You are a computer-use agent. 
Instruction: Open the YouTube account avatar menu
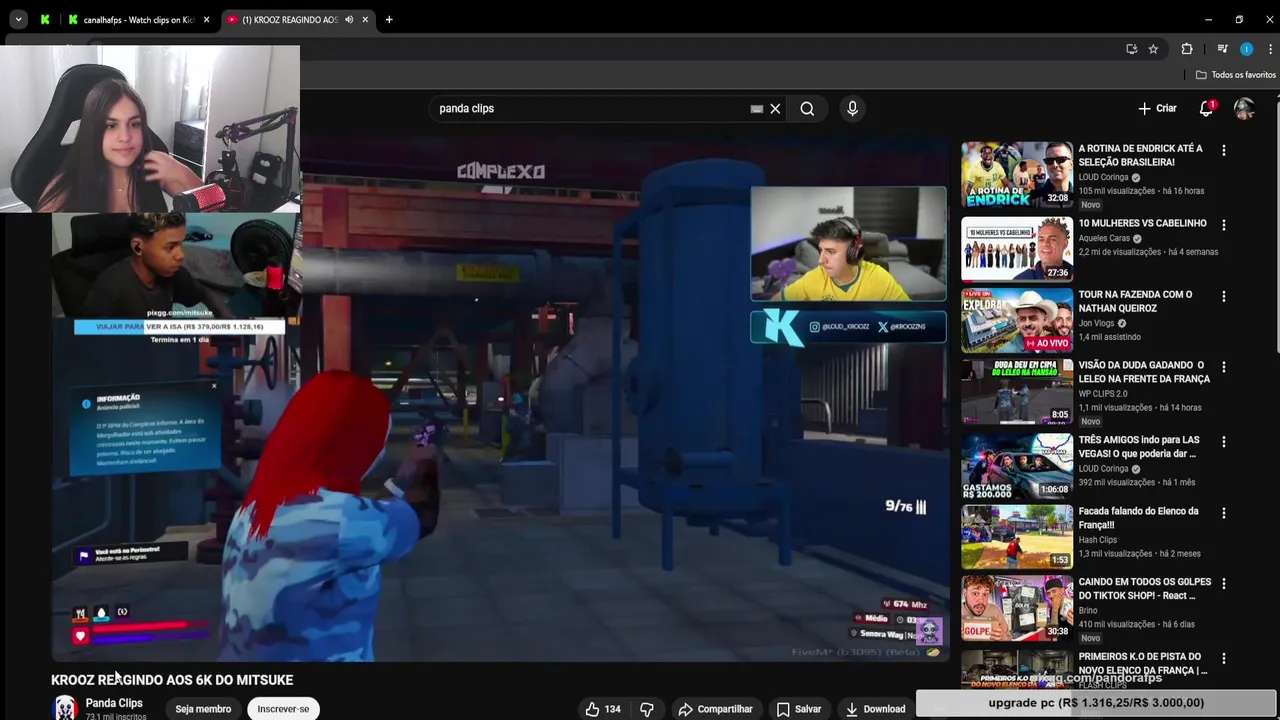pyautogui.click(x=1244, y=108)
